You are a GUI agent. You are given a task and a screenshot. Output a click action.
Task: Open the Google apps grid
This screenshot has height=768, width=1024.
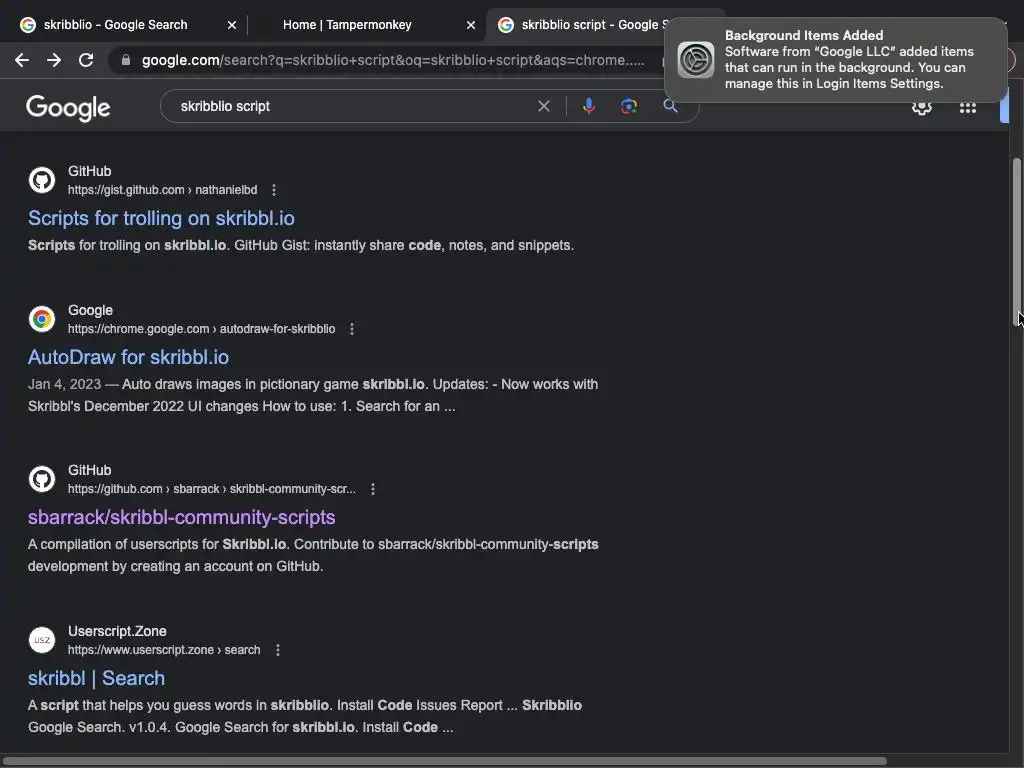967,108
